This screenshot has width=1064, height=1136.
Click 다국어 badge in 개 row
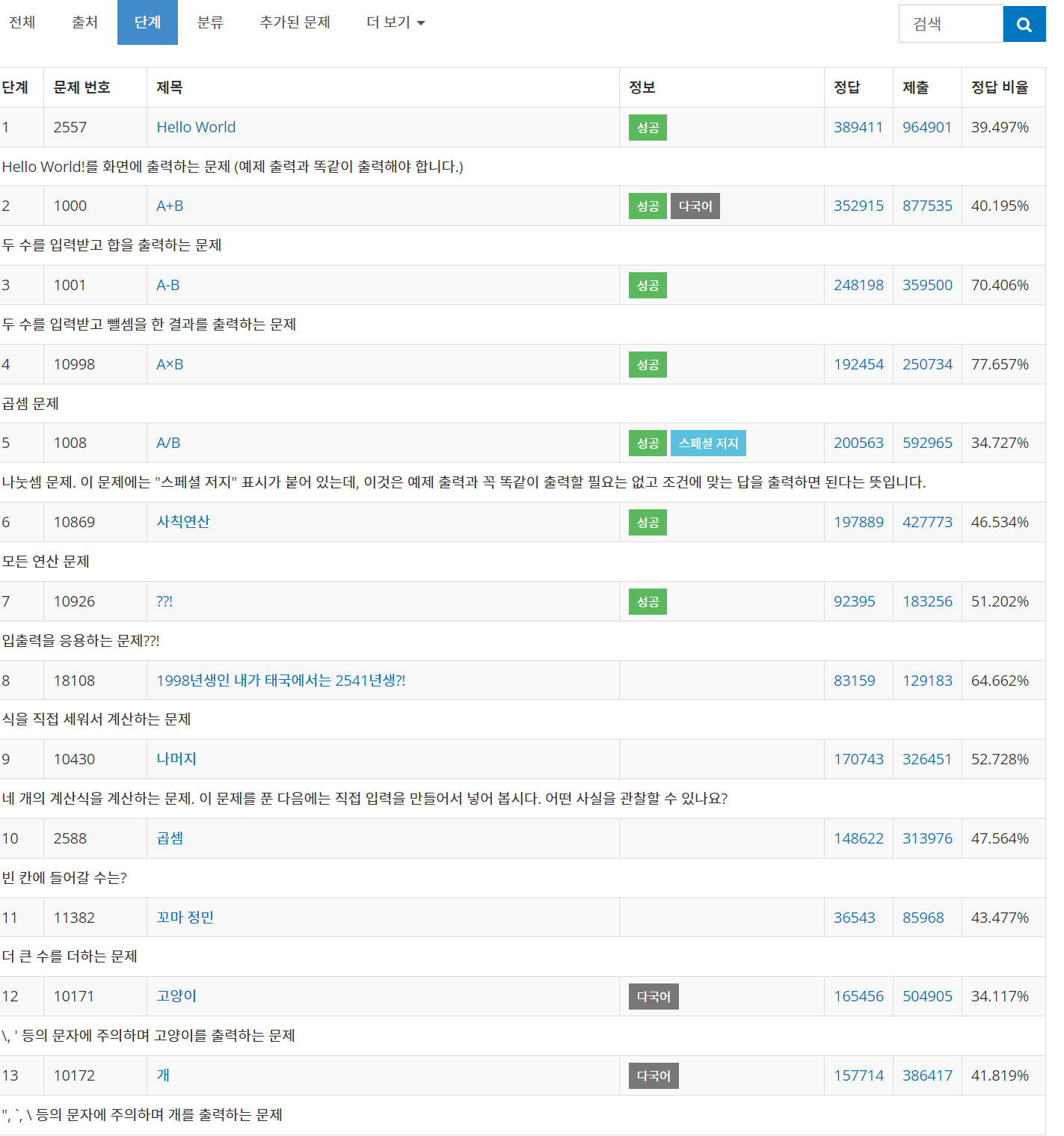click(x=654, y=1076)
